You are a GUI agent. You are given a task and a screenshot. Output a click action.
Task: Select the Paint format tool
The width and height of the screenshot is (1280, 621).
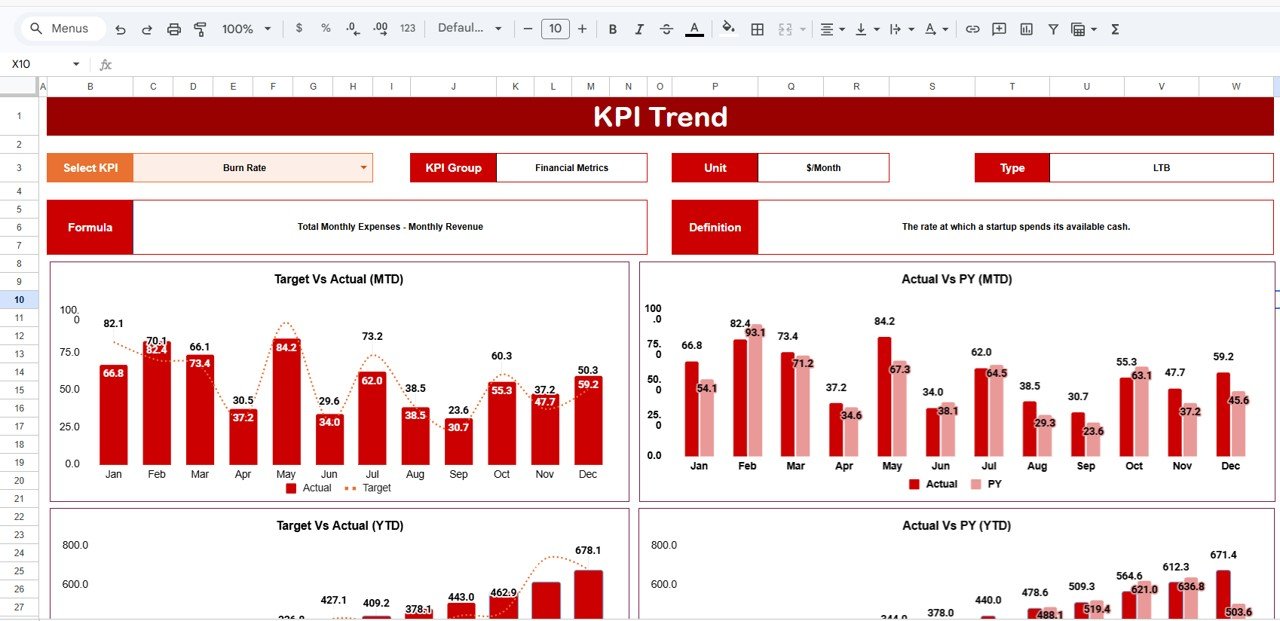click(200, 28)
